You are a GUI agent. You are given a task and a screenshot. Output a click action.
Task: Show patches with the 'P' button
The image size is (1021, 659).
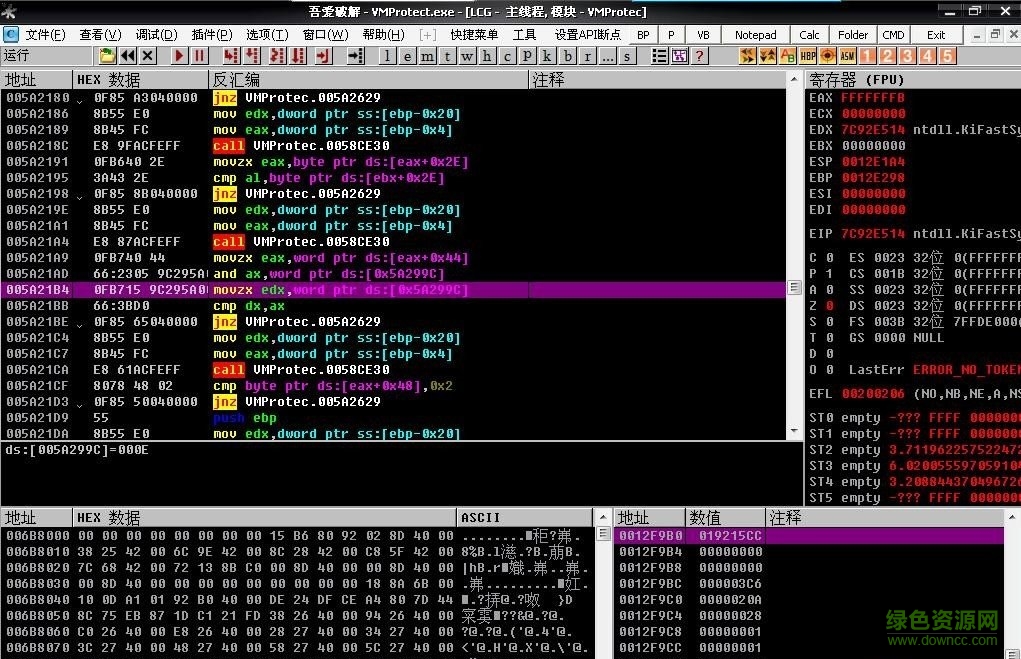coord(527,56)
